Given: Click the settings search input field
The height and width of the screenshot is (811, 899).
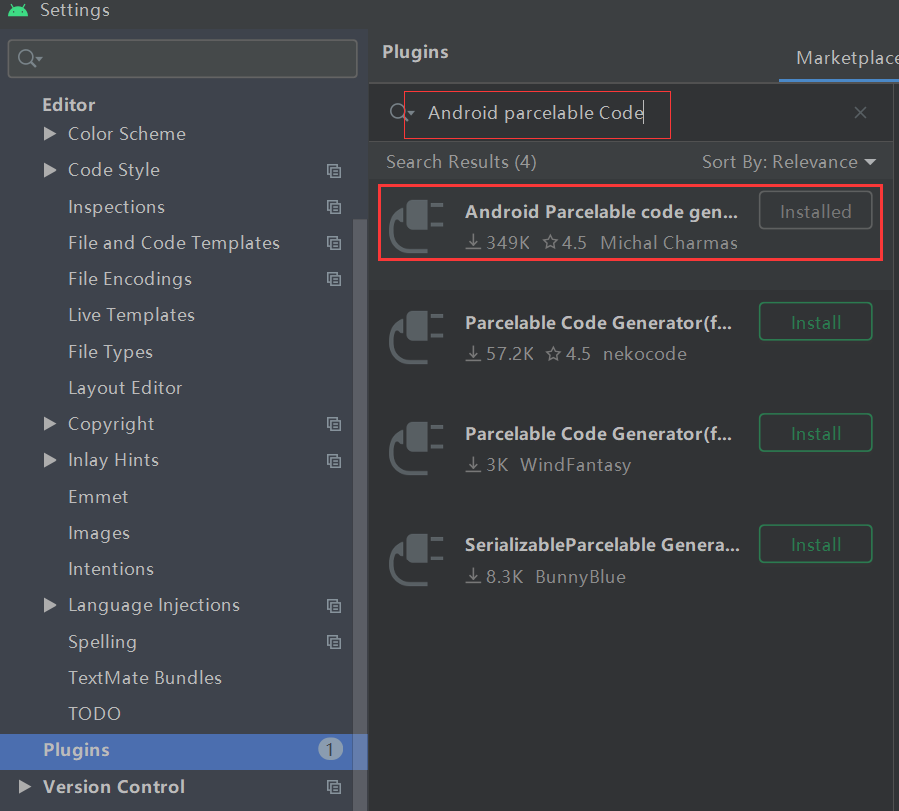Looking at the screenshot, I should 182,58.
